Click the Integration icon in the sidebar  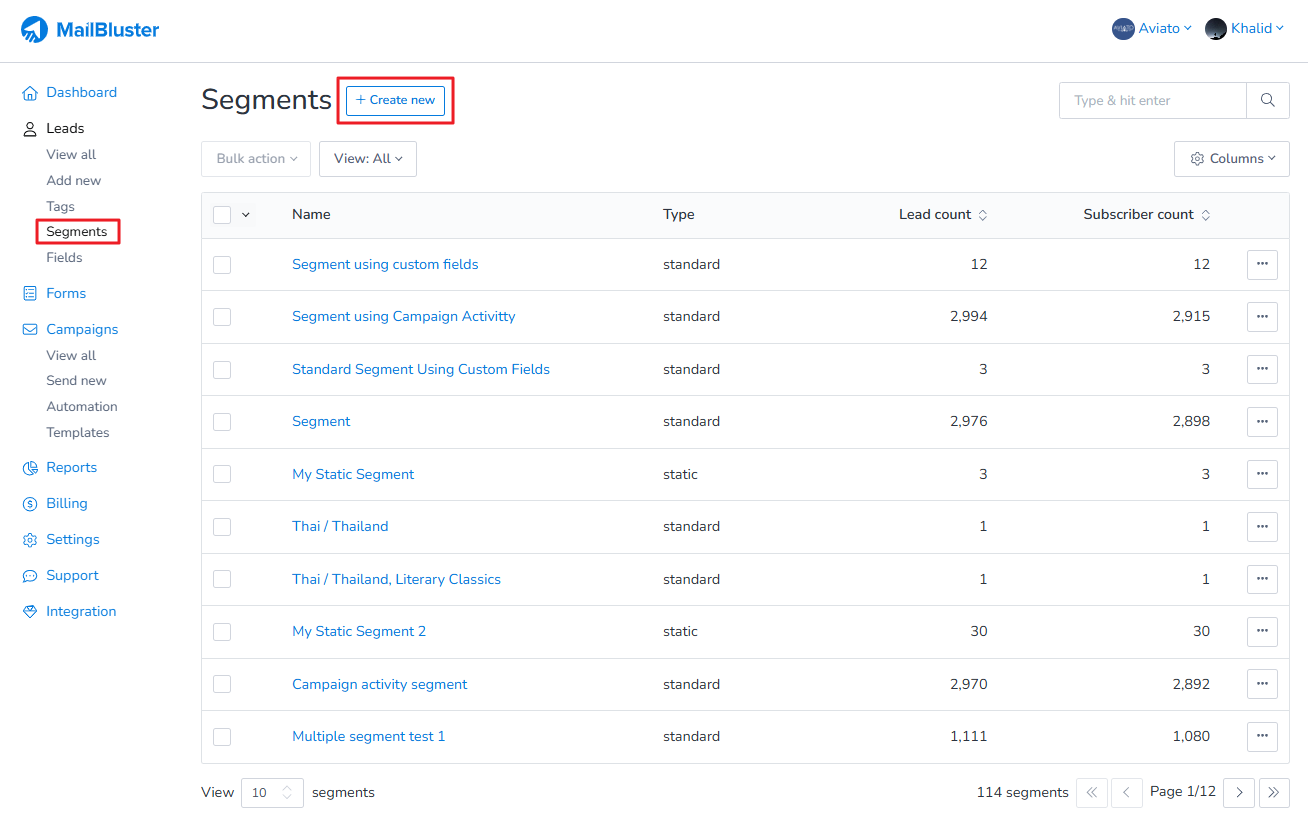pyautogui.click(x=29, y=611)
